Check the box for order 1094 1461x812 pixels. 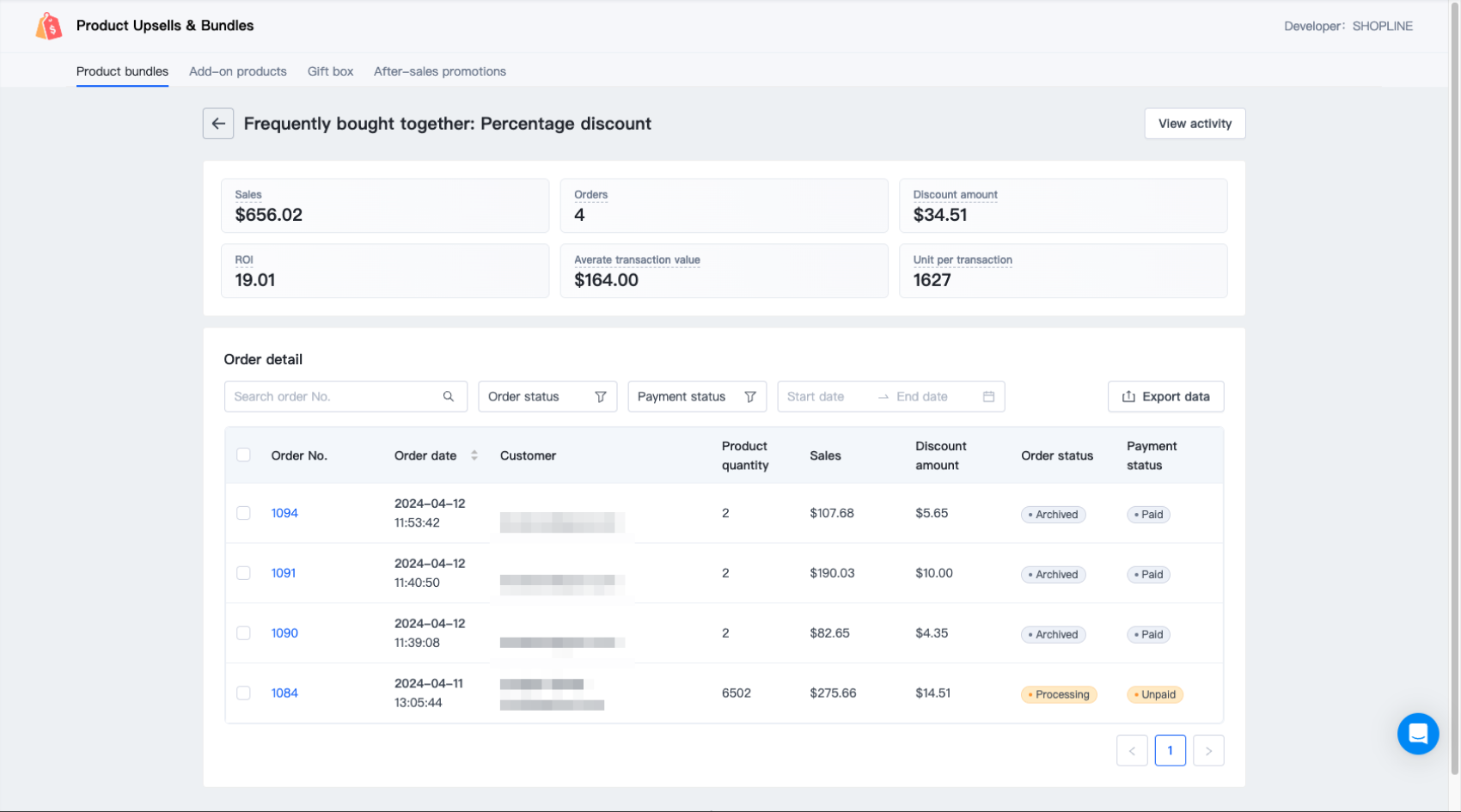pos(244,513)
